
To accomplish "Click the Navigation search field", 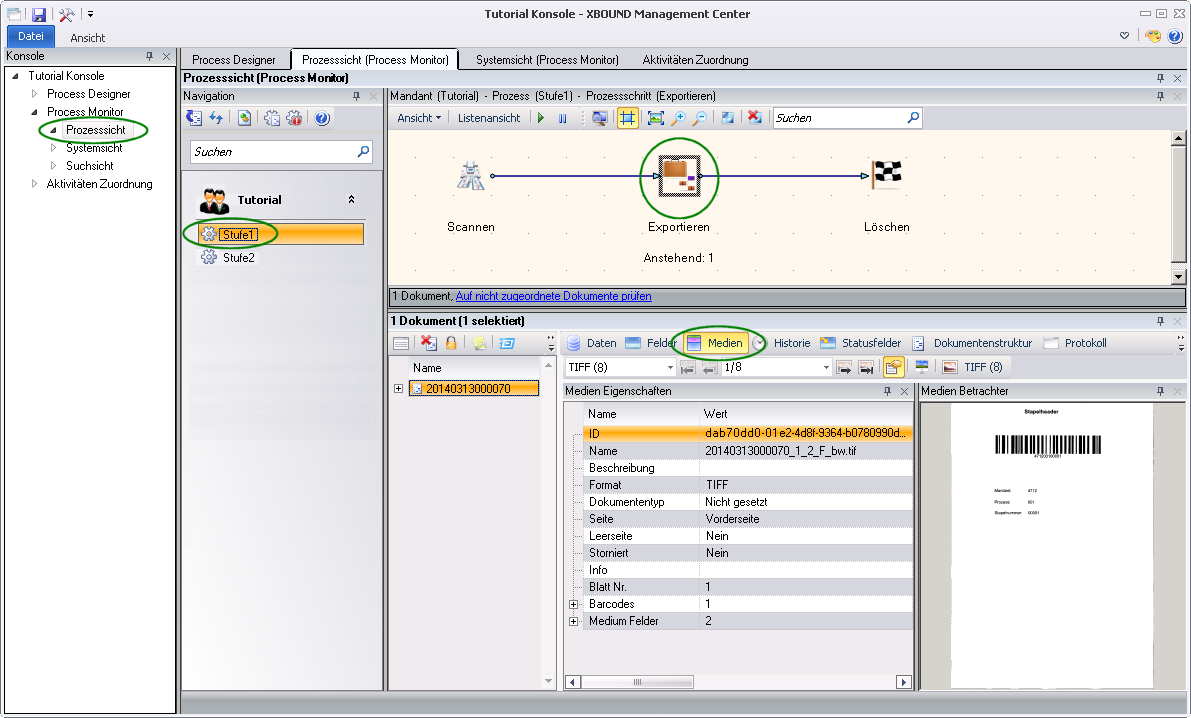I will click(272, 152).
